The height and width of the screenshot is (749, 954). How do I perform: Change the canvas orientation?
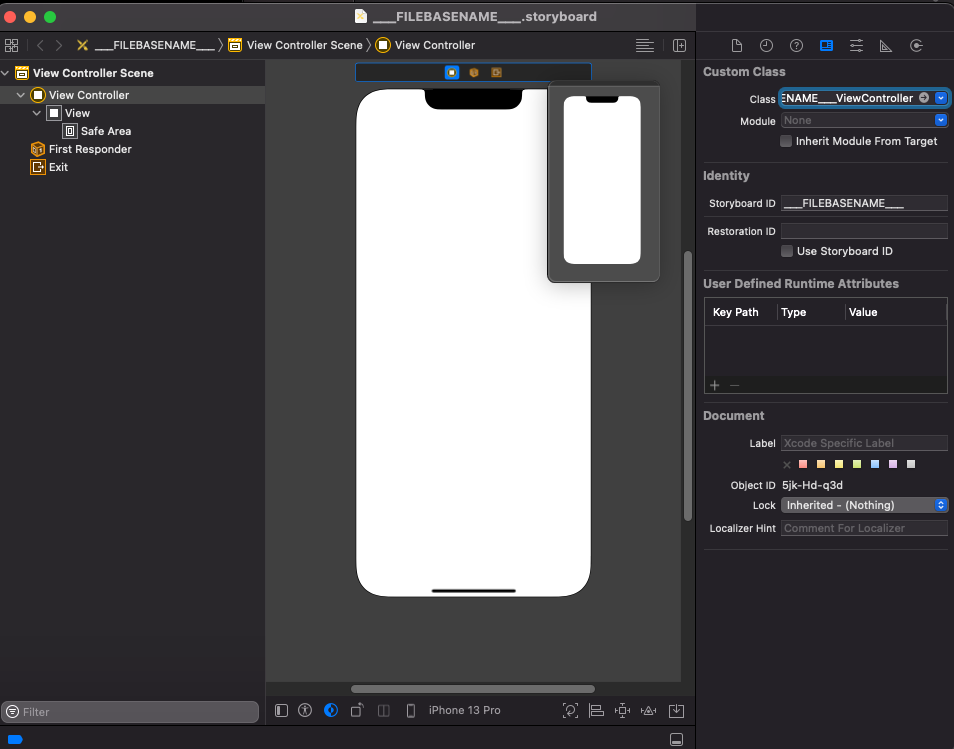[x=358, y=711]
